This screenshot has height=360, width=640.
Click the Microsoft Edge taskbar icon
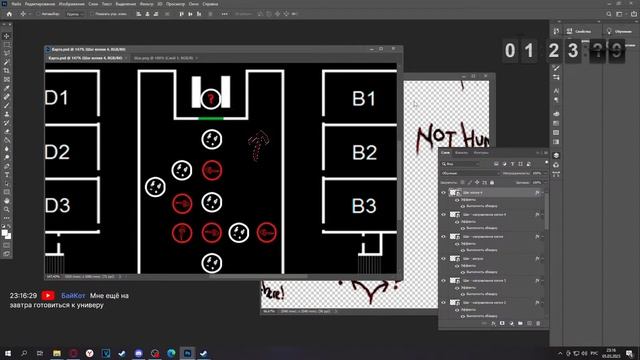(x=171, y=353)
